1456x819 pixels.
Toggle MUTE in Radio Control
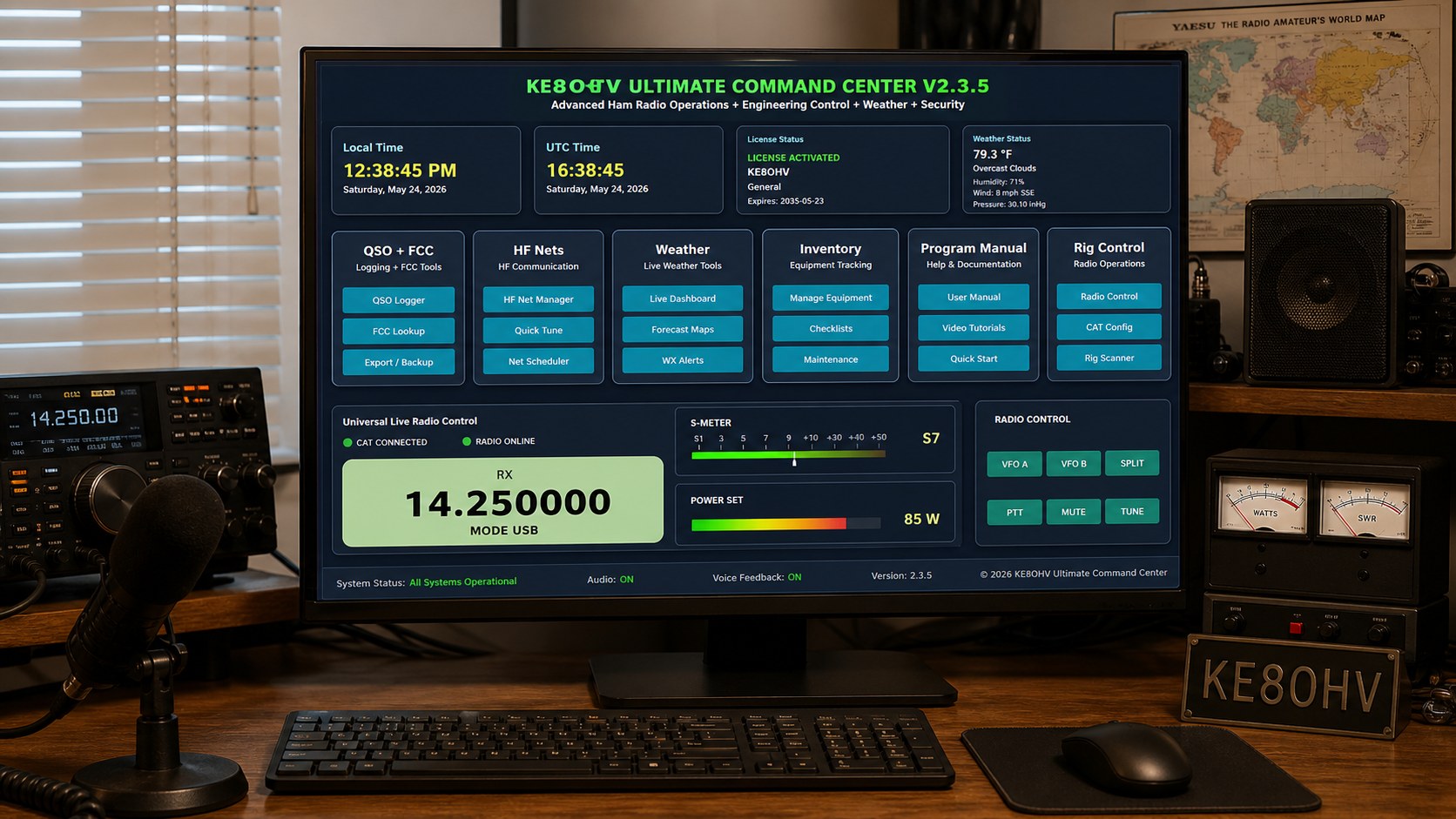(1074, 512)
